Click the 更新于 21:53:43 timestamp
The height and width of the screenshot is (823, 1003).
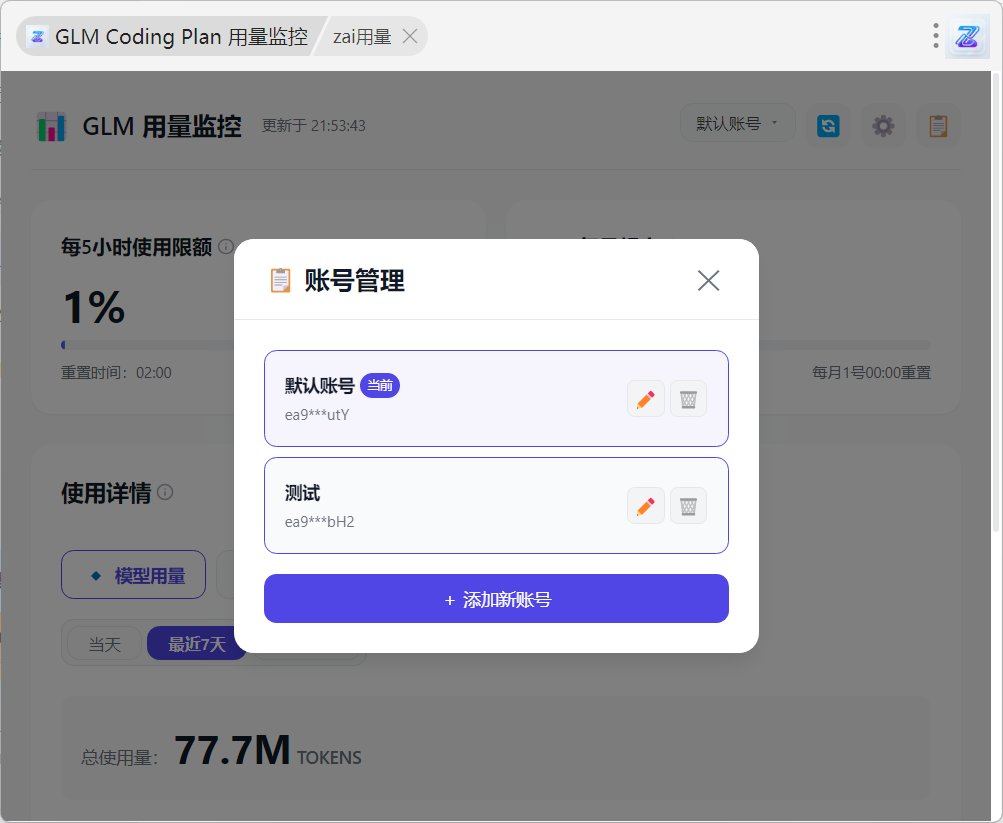(313, 125)
